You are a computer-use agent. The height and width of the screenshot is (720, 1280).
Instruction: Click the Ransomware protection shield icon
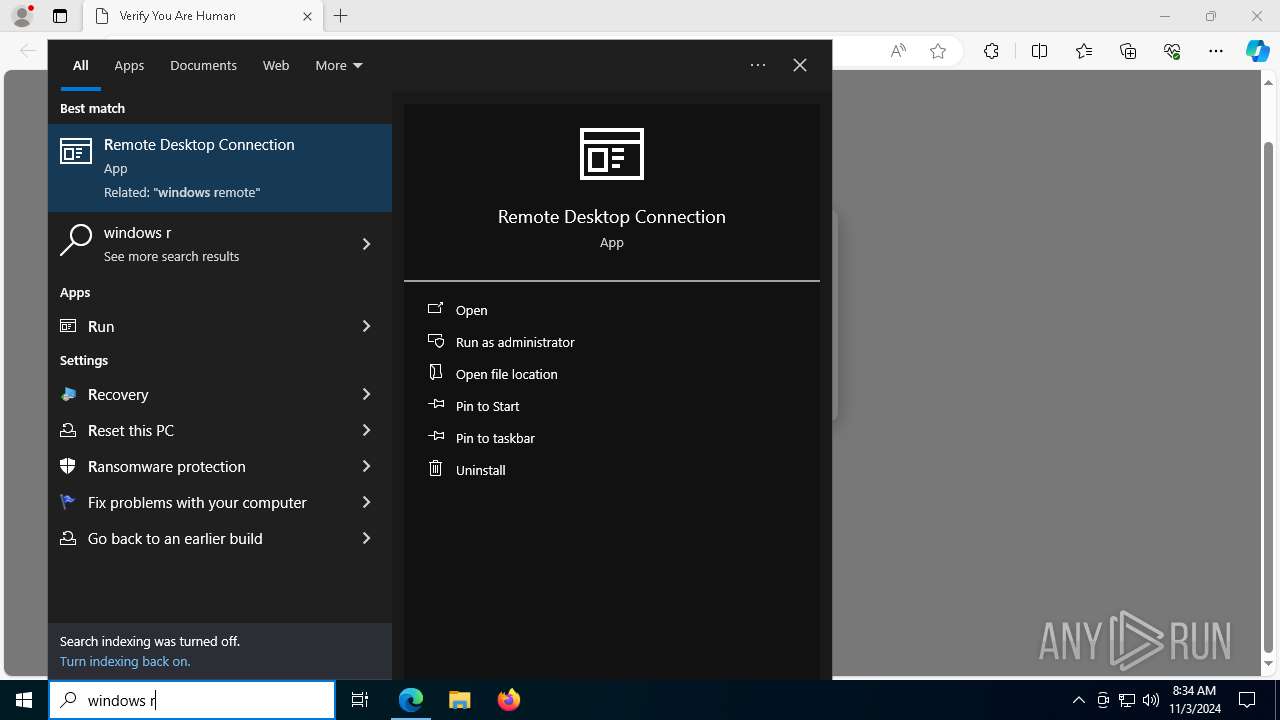(x=68, y=466)
